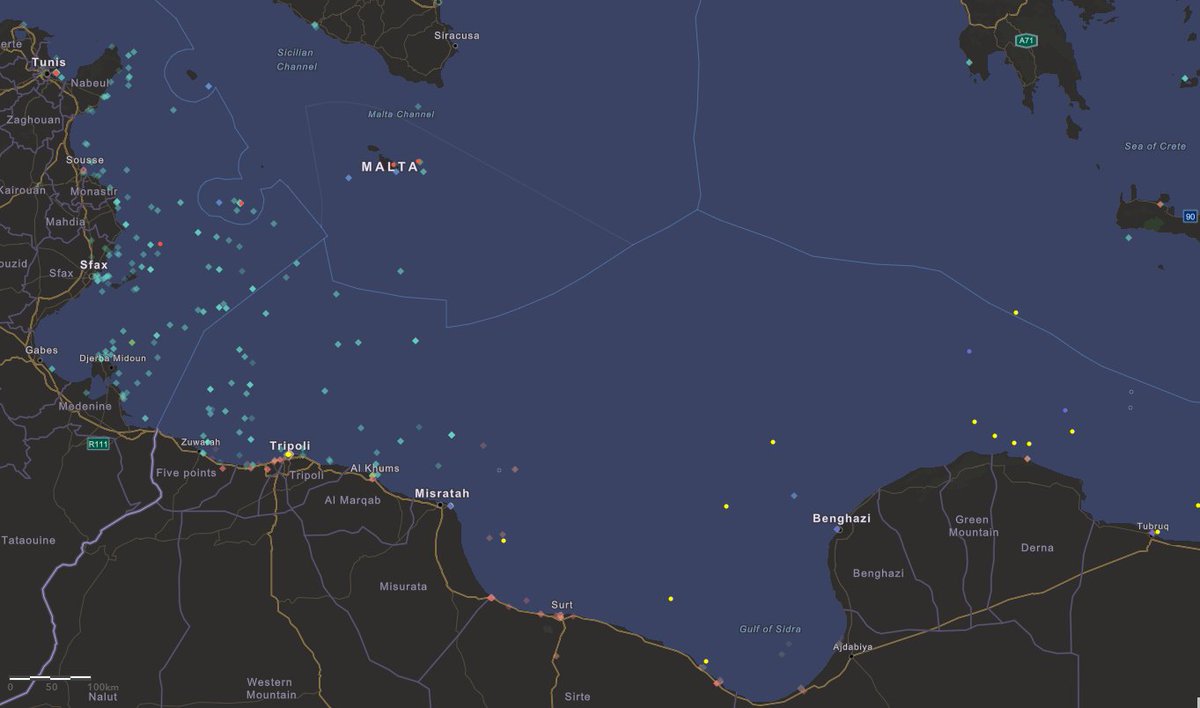
Task: Select the Zuwarah label
Action: tap(201, 442)
